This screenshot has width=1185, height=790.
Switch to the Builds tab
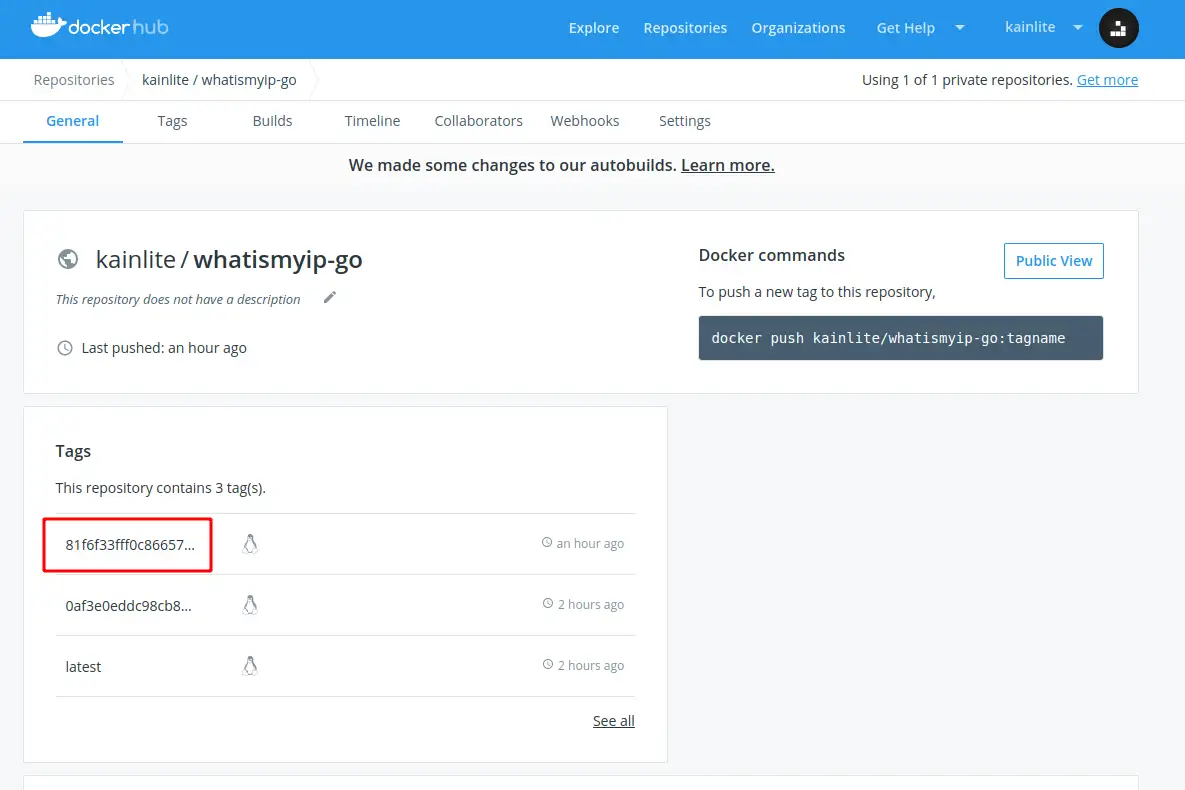click(272, 121)
